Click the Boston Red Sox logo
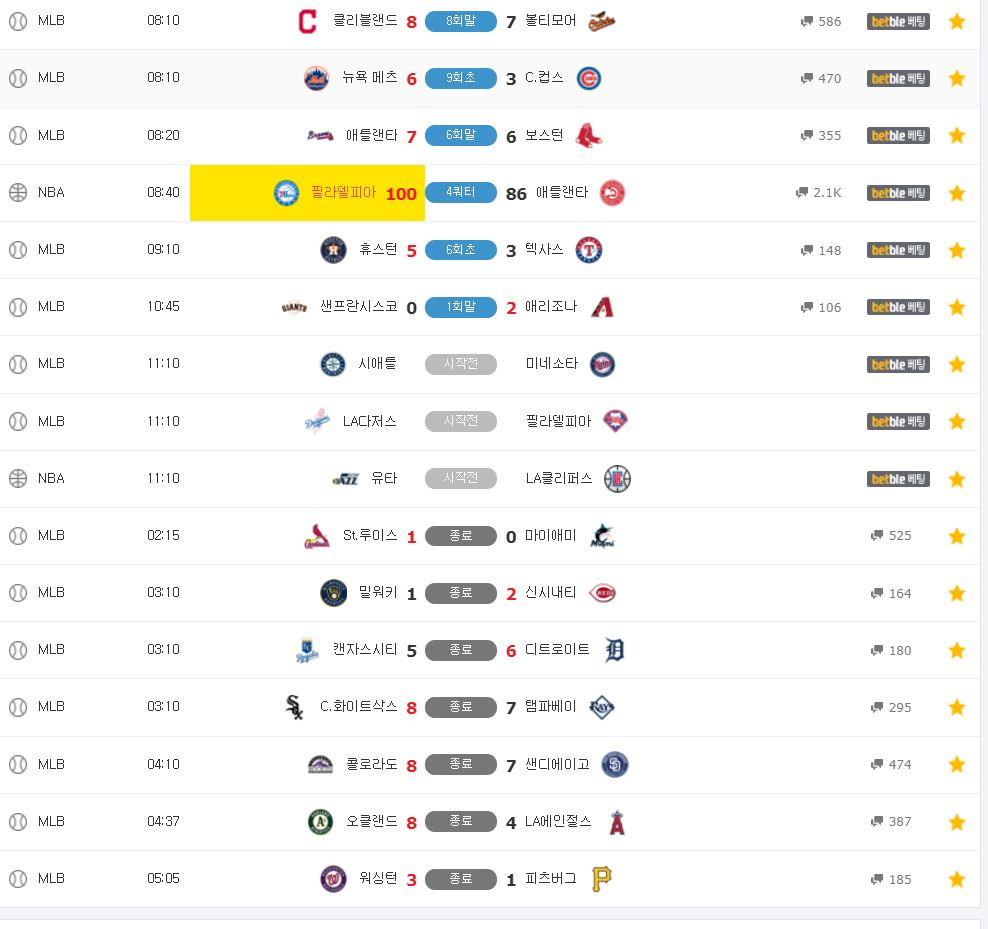This screenshot has width=988, height=929. pyautogui.click(x=589, y=136)
